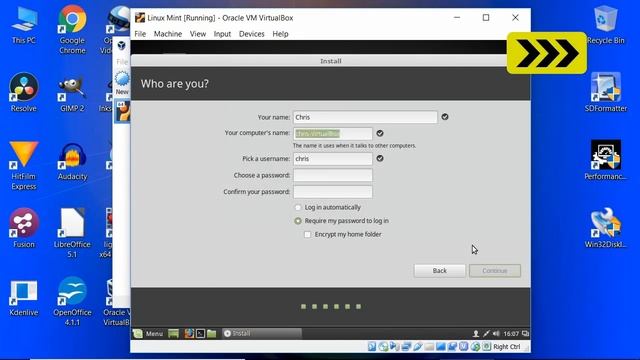Open the Devices menu
The width and height of the screenshot is (640, 360).
[251, 34]
